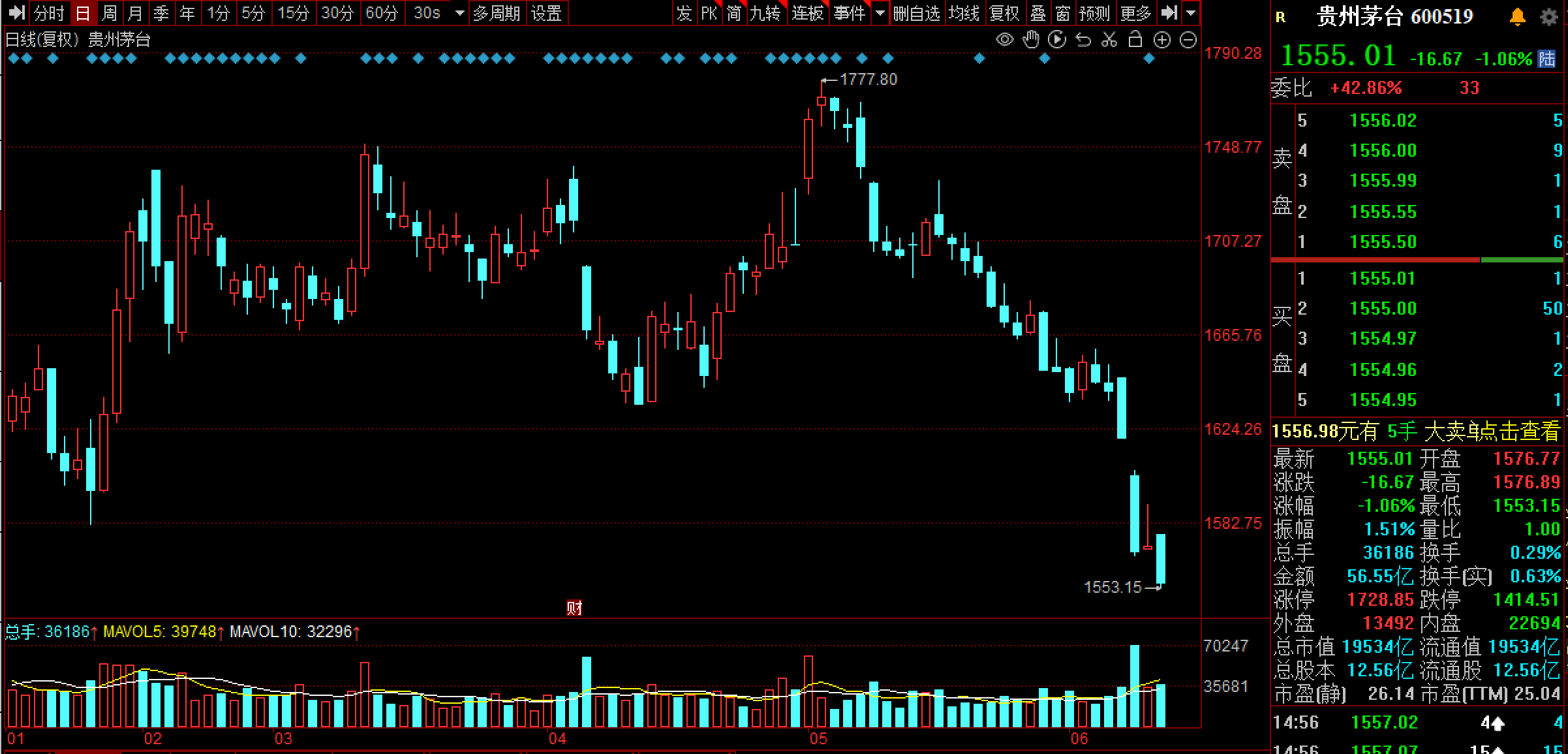
Task: Click the orange bell alert icon
Action: tap(1518, 17)
